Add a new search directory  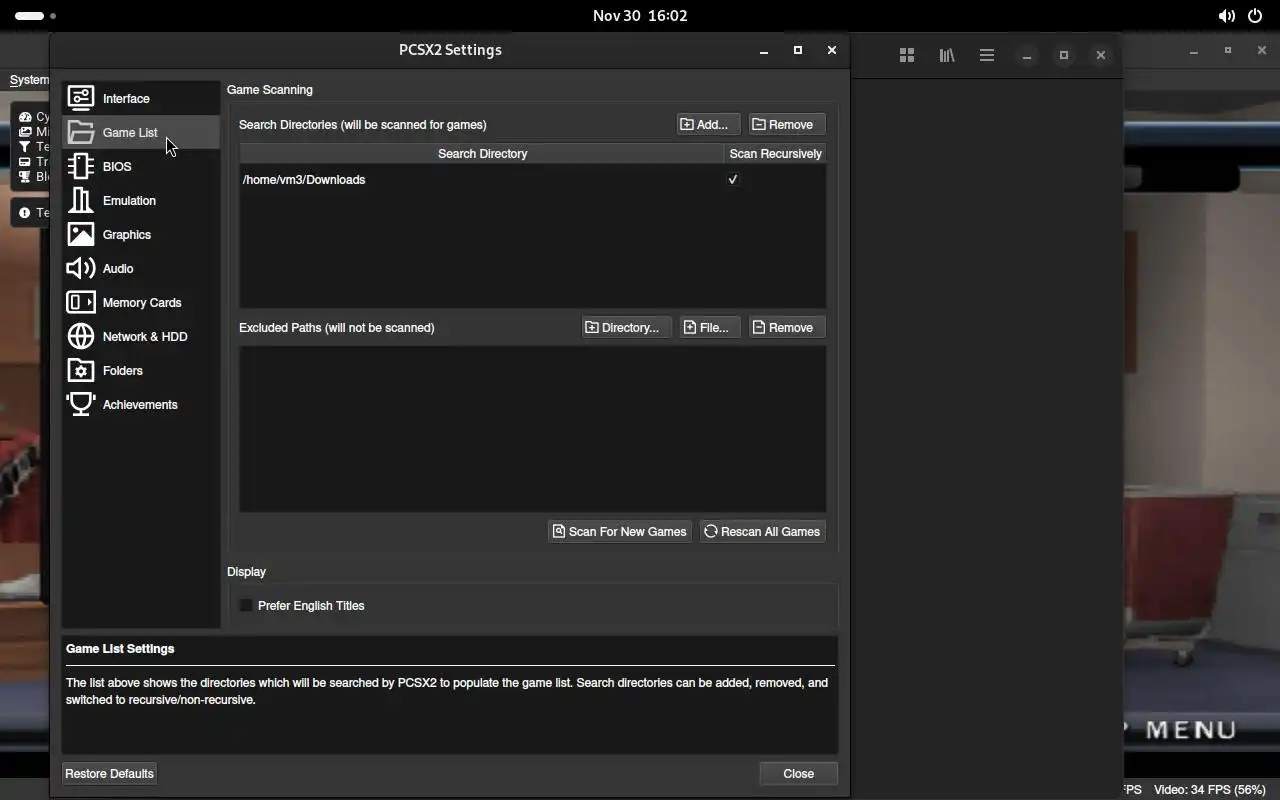click(x=708, y=124)
